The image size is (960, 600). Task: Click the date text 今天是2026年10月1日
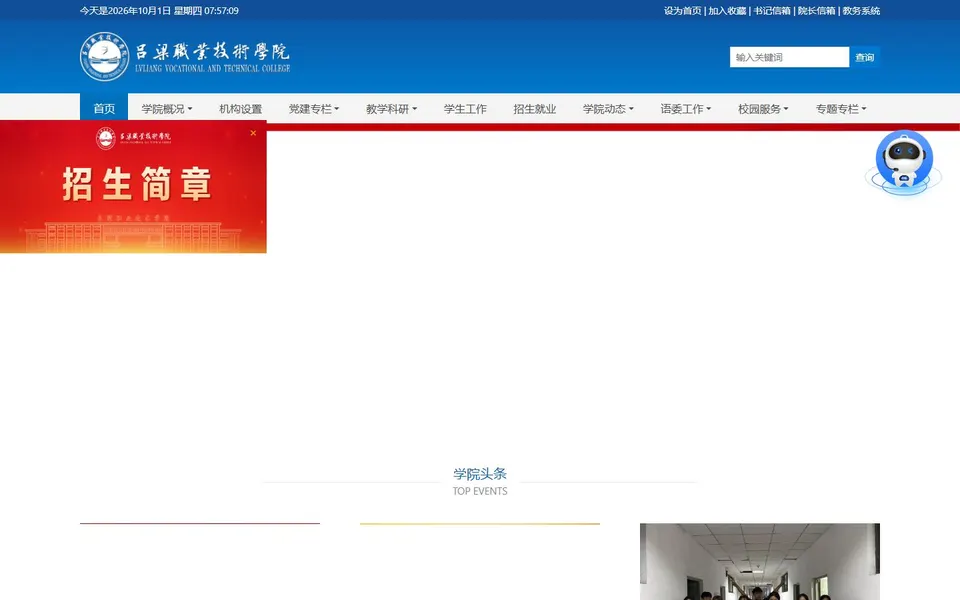coord(126,10)
